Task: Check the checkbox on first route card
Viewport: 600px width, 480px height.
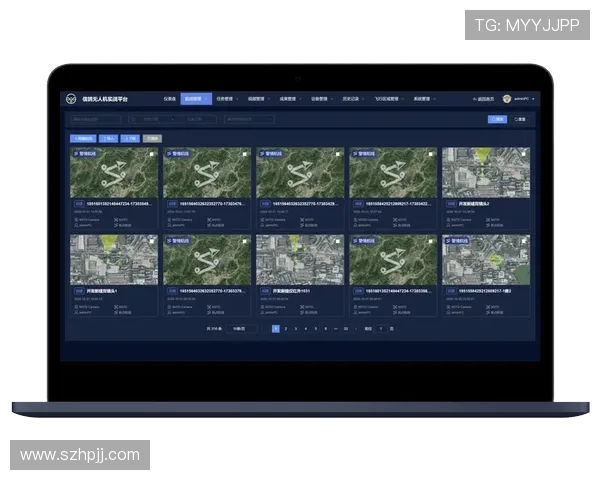Action: click(151, 155)
